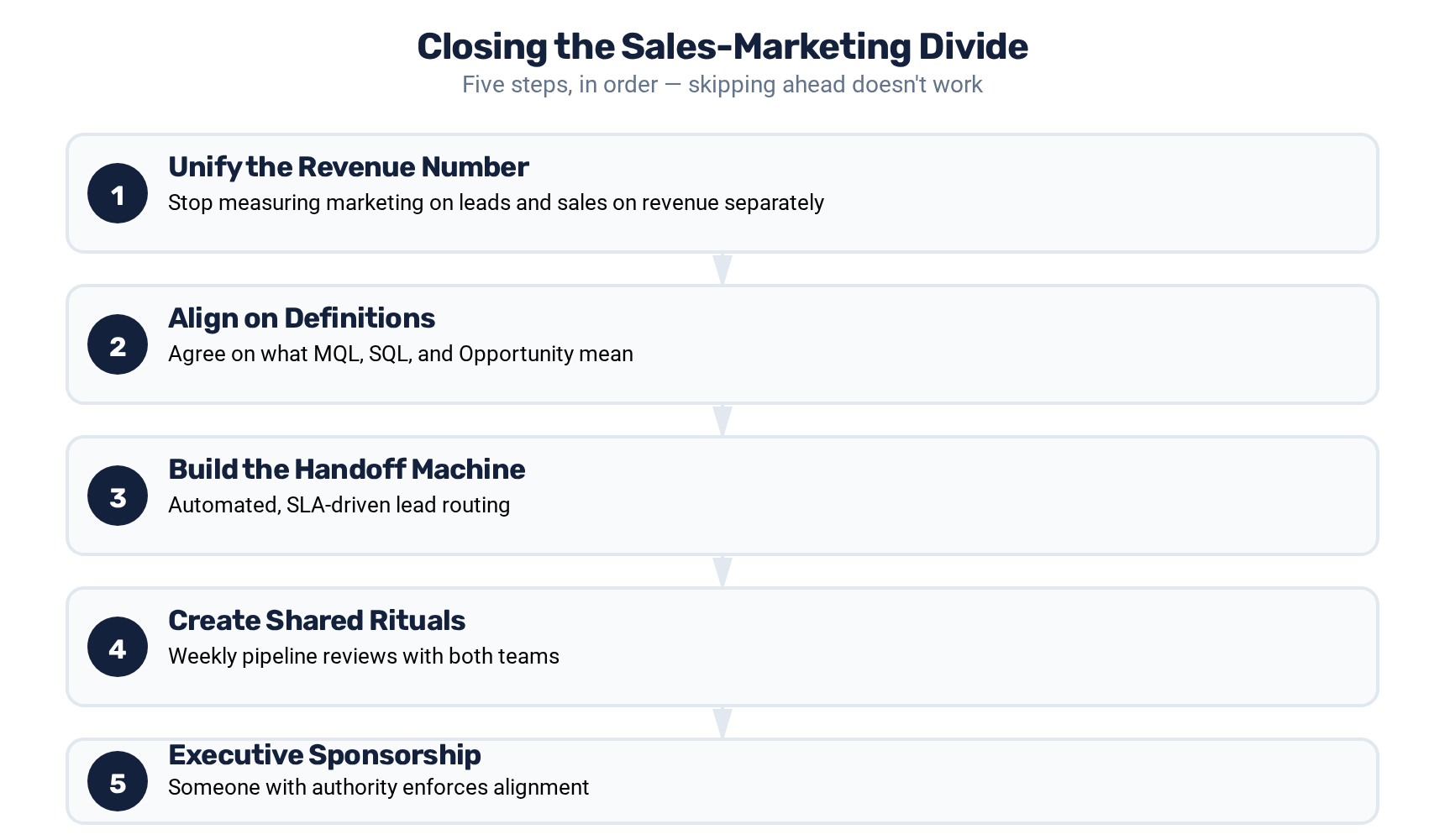Click the arrow between steps 1 and 2

coord(722,269)
